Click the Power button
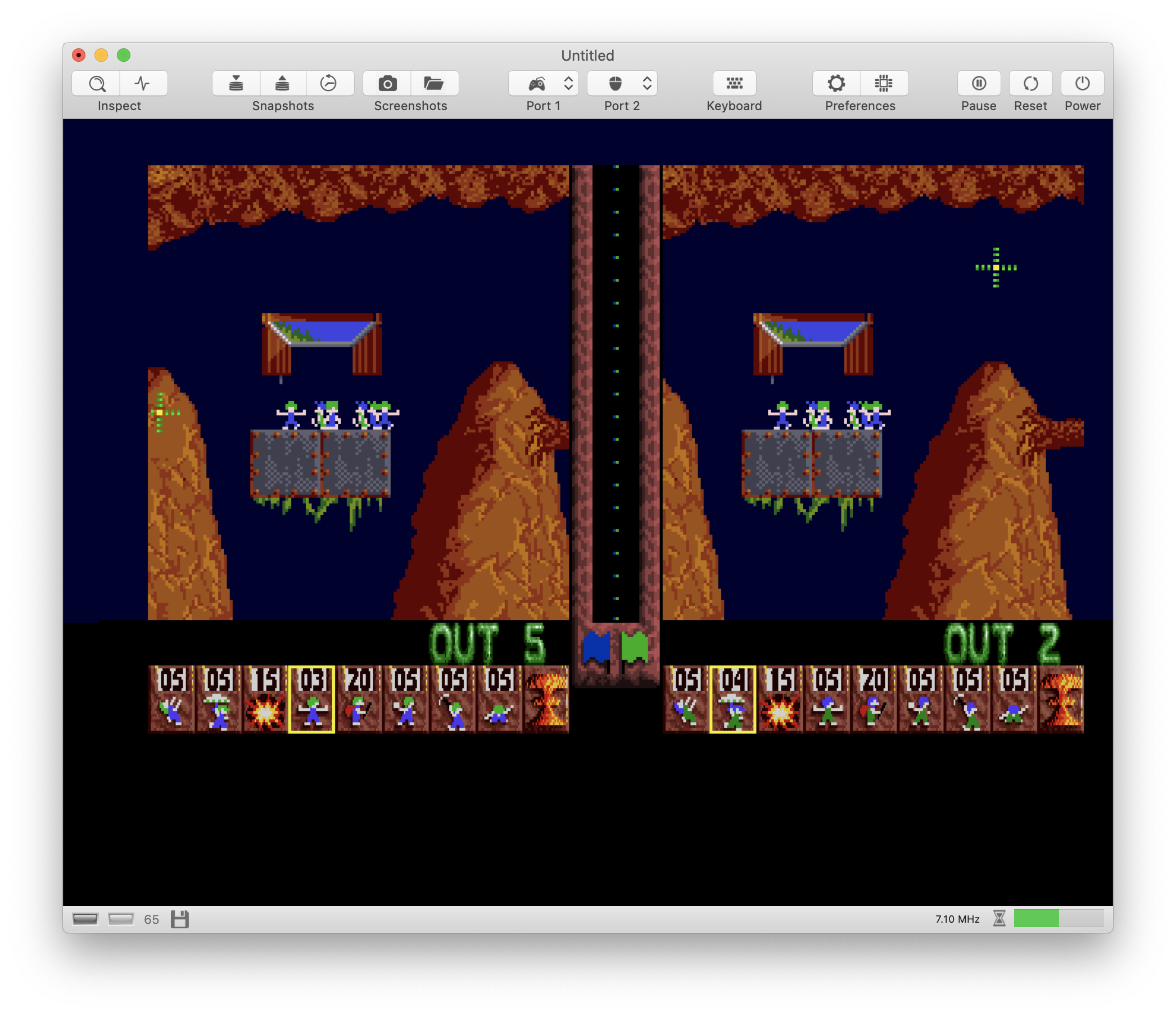 click(1082, 83)
